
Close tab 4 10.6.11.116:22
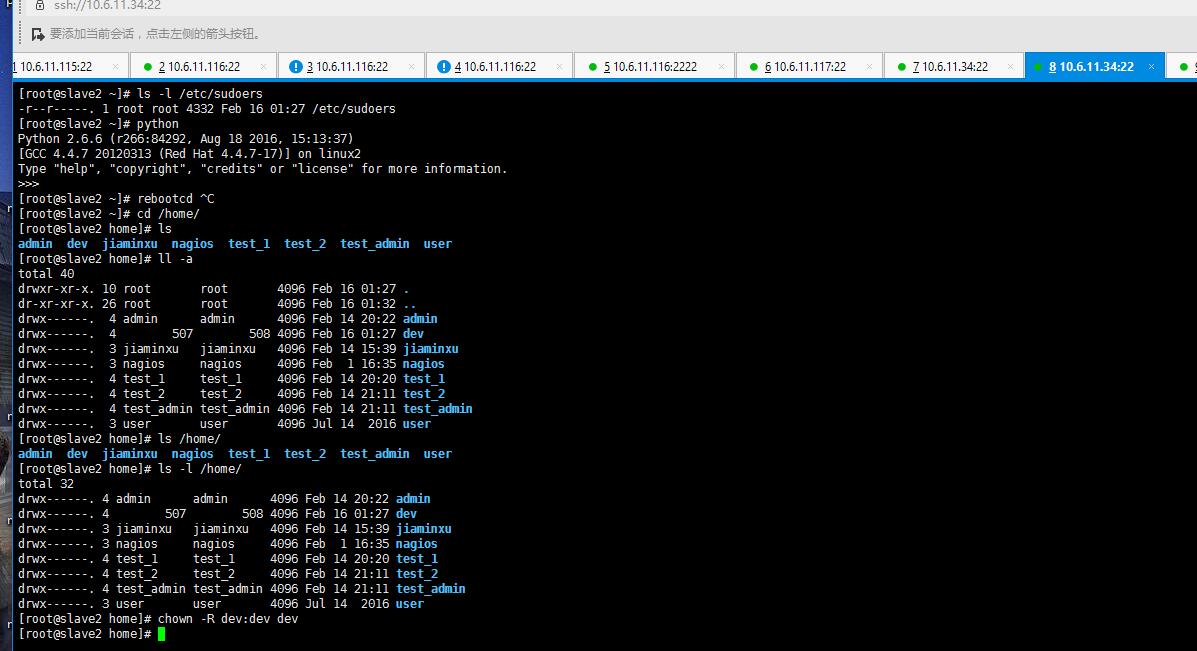pos(560,67)
